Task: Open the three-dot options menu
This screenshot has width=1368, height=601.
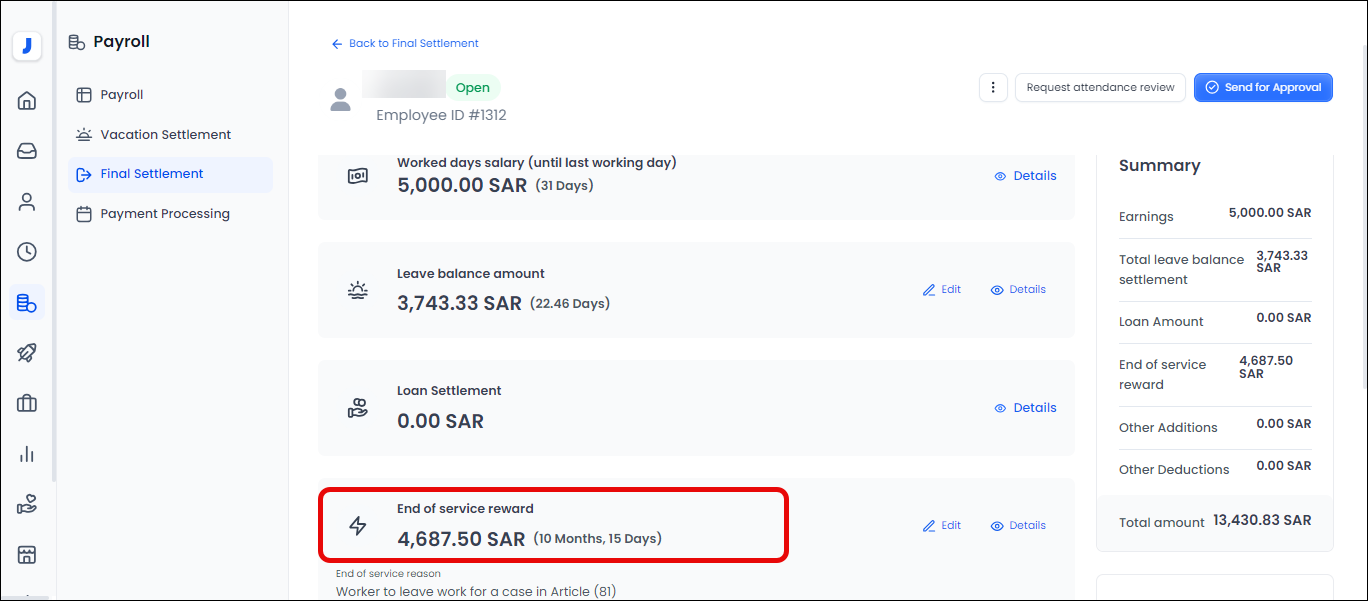Action: (993, 87)
